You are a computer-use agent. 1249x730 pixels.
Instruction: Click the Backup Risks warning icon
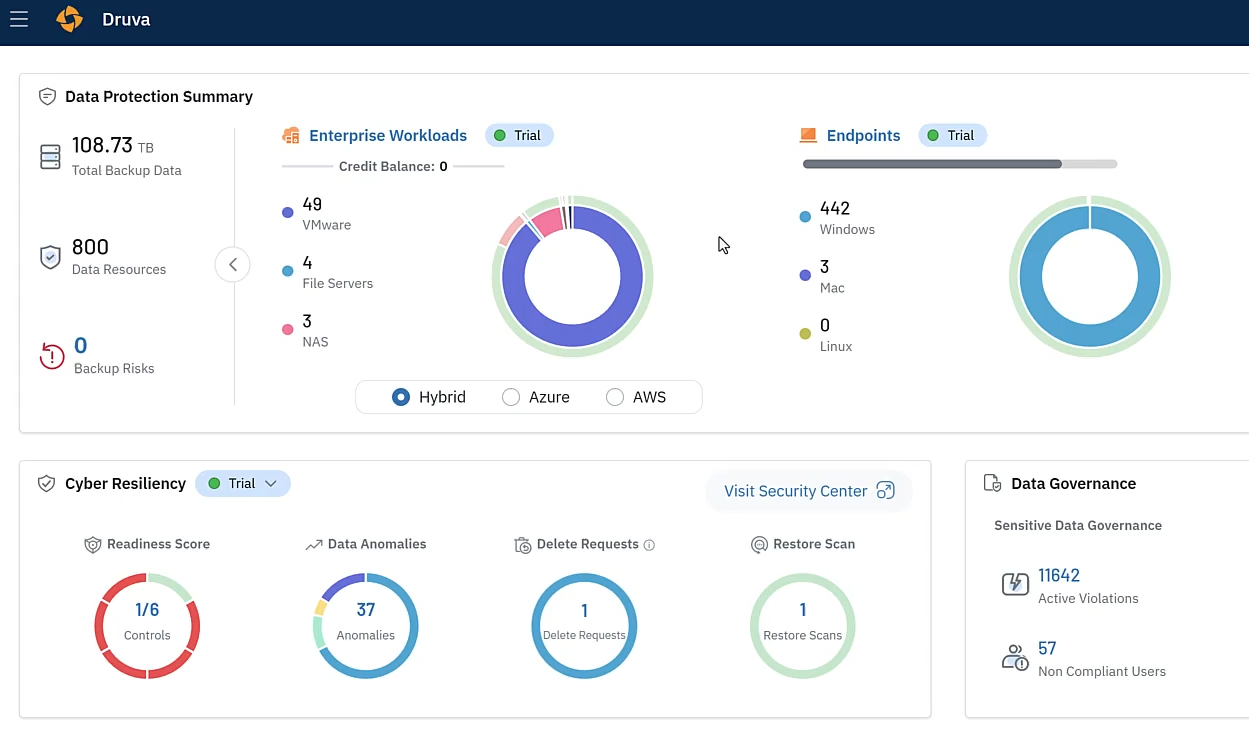click(x=50, y=357)
